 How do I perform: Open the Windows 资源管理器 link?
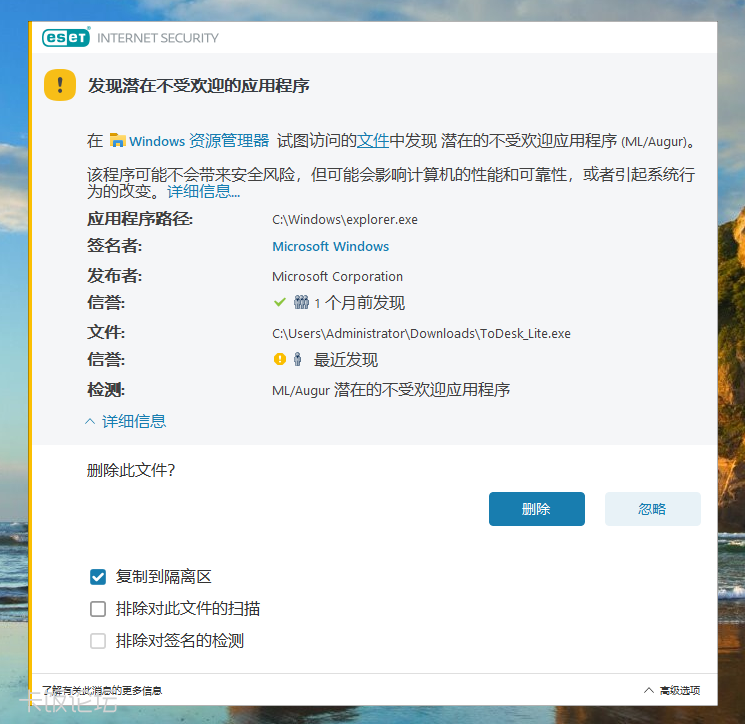click(199, 141)
